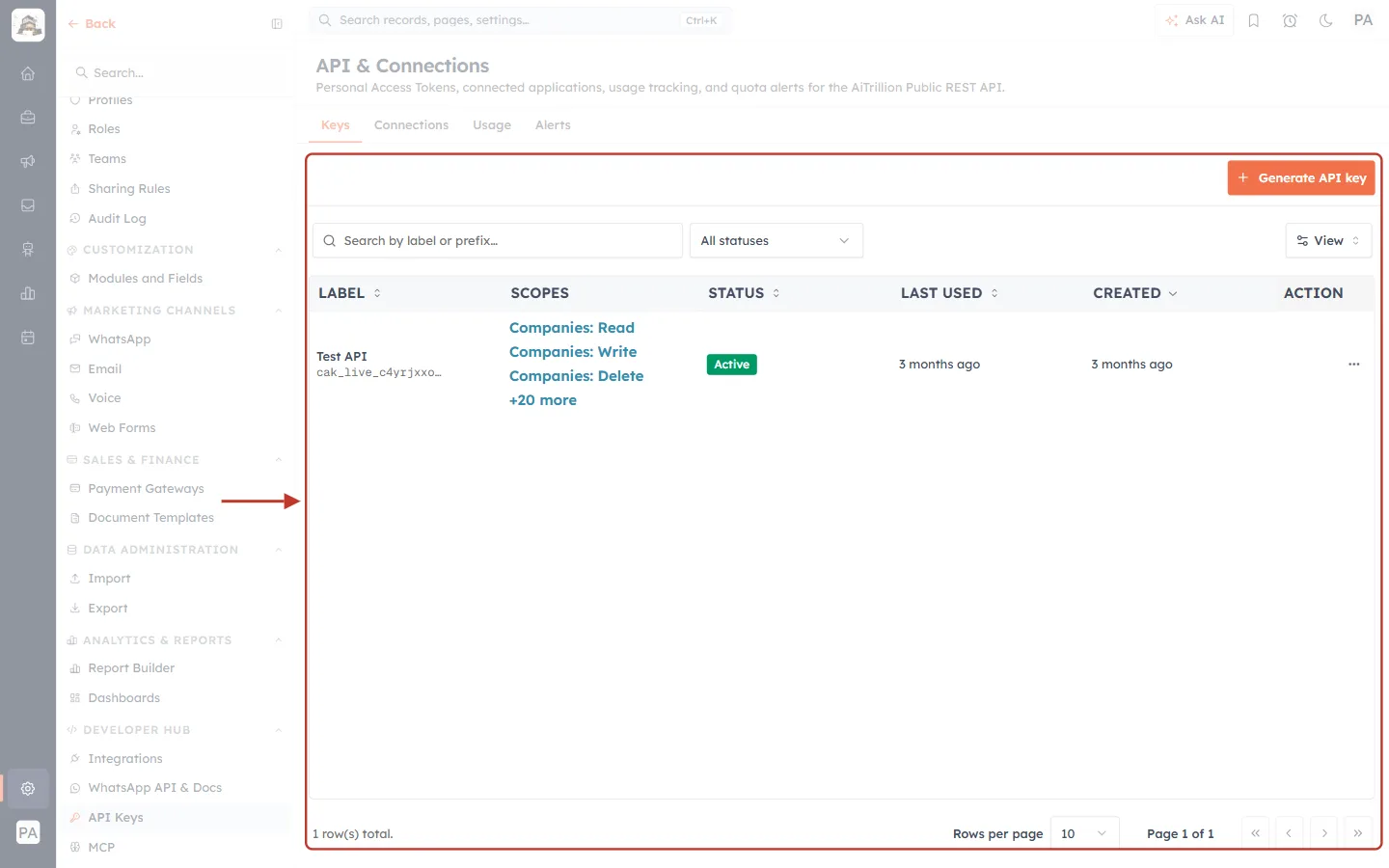Click the Back link
Screen dimensions: 1389x868
click(92, 24)
